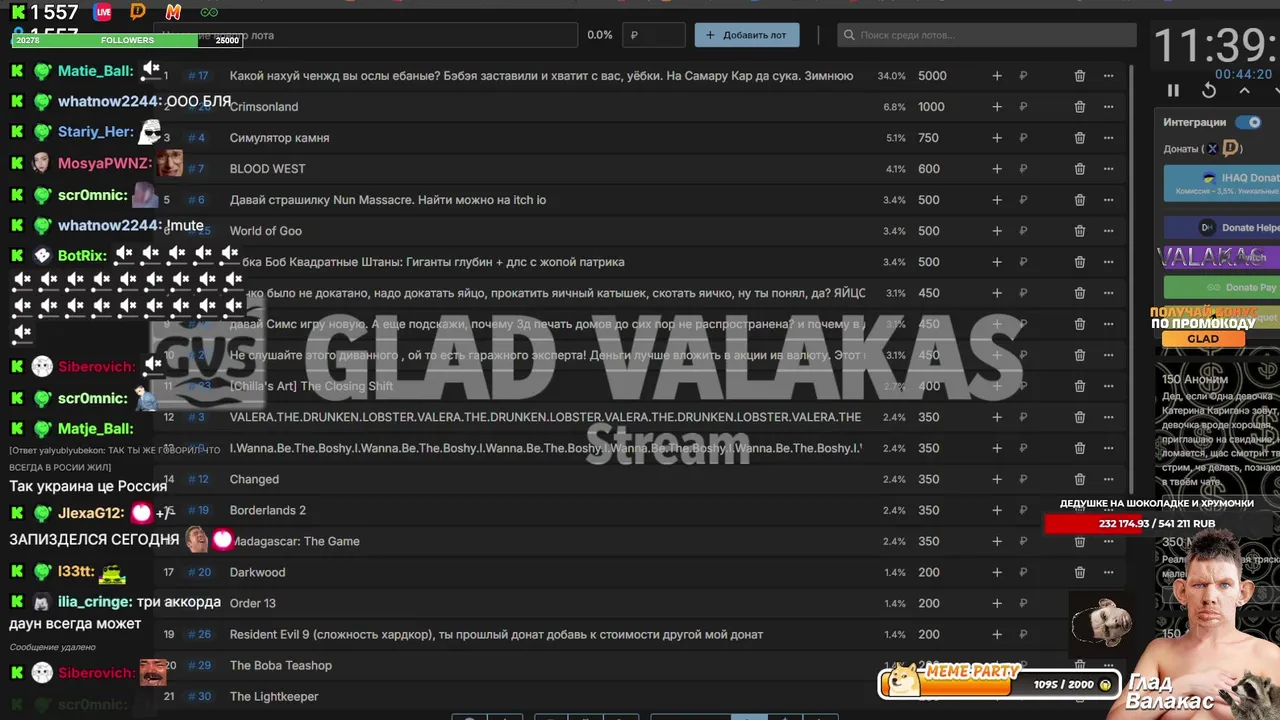
Task: Click the plus icon in Order 13 row
Action: (997, 603)
